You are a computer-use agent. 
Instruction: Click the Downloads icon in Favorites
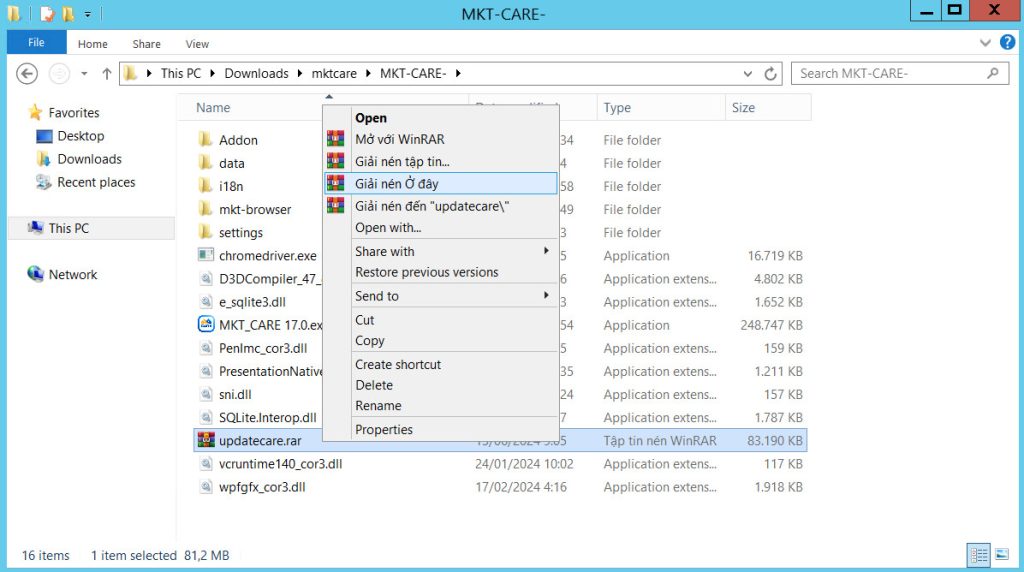(44, 159)
